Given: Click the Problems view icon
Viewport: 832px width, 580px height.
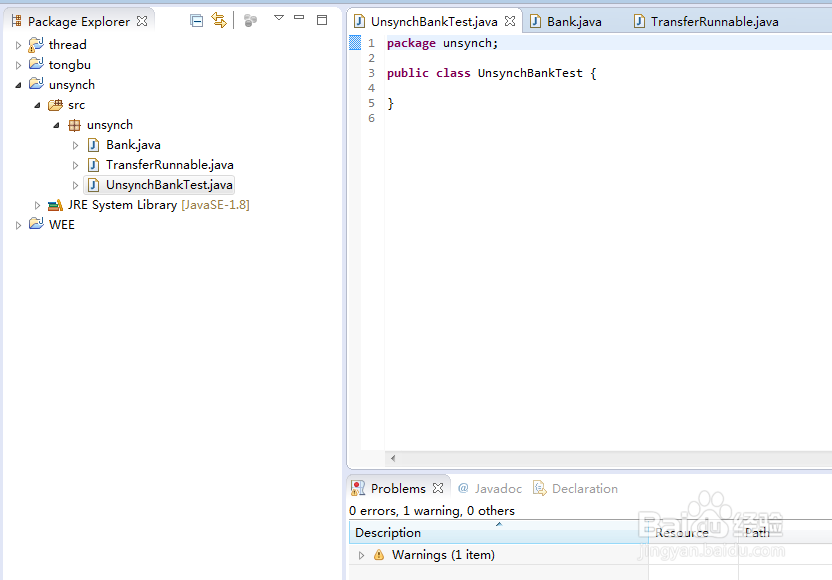Looking at the screenshot, I should [358, 488].
